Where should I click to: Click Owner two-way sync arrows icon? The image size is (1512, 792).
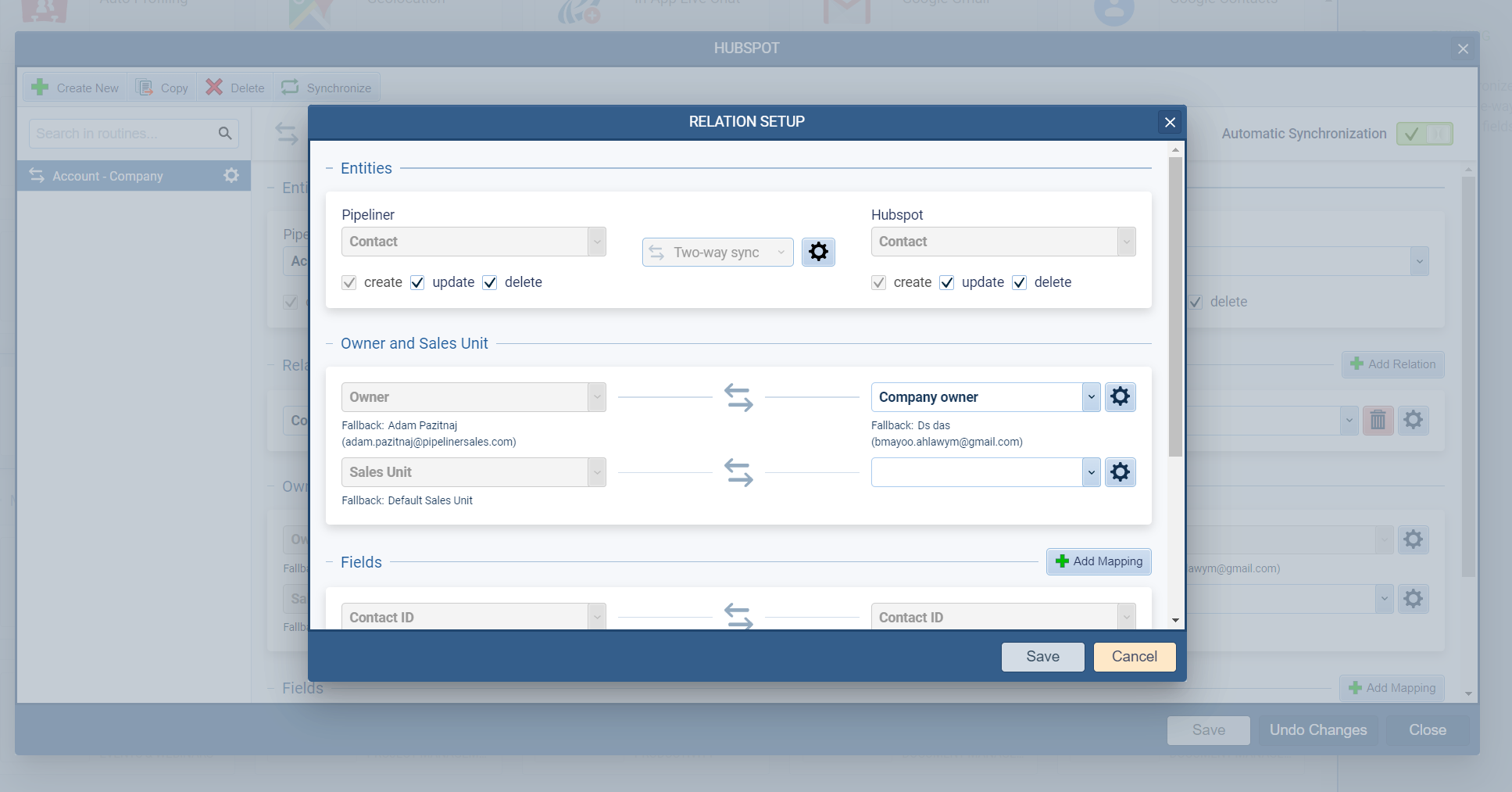[x=738, y=397]
